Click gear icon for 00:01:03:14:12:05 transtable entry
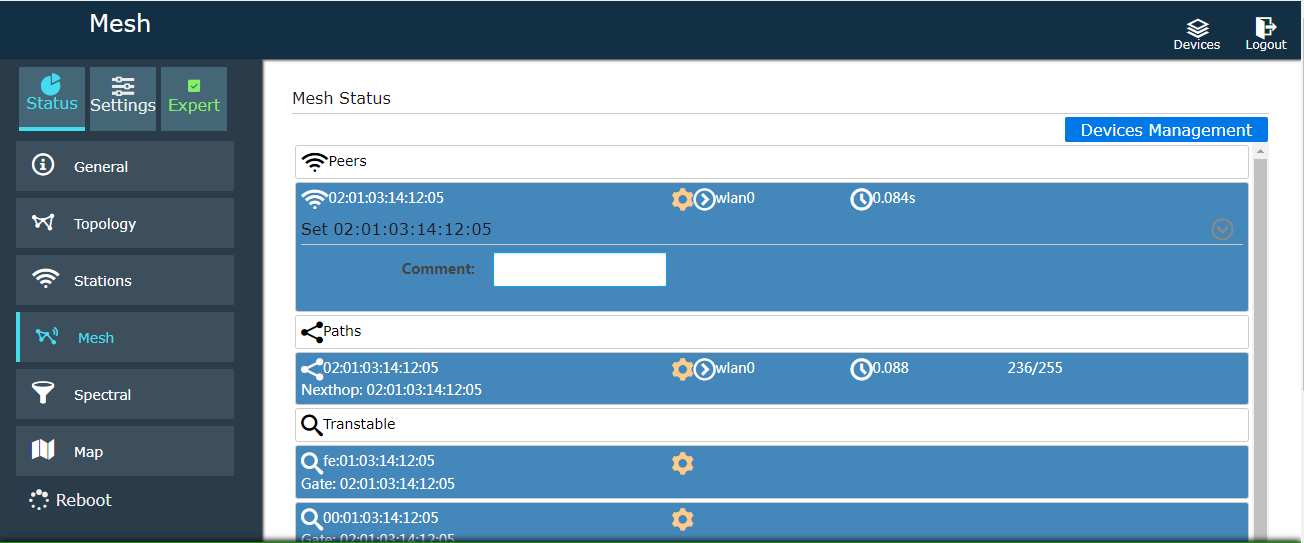1304x543 pixels. click(x=682, y=519)
